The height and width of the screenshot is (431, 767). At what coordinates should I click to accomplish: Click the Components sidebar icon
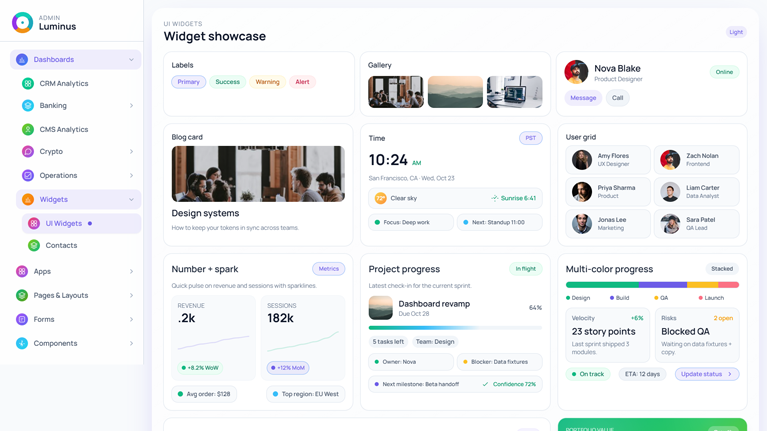pos(22,343)
